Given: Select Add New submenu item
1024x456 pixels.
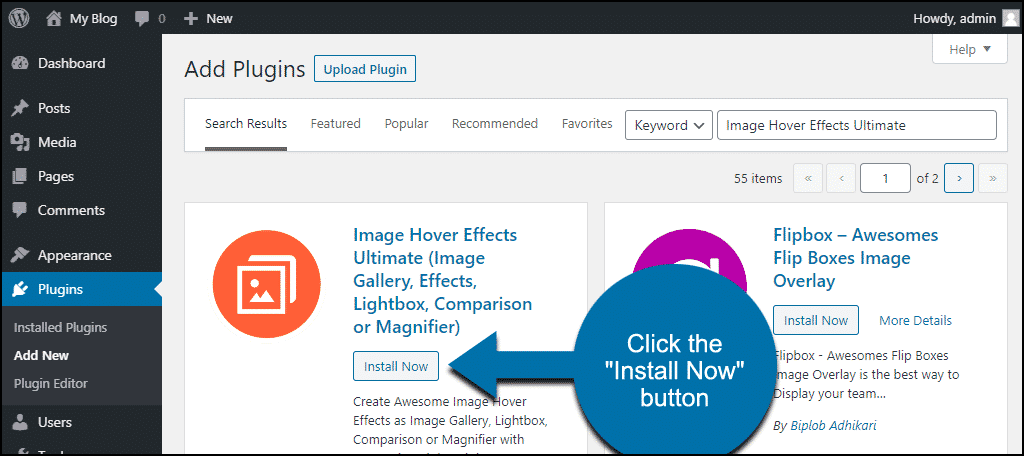Looking at the screenshot, I should click(x=41, y=356).
